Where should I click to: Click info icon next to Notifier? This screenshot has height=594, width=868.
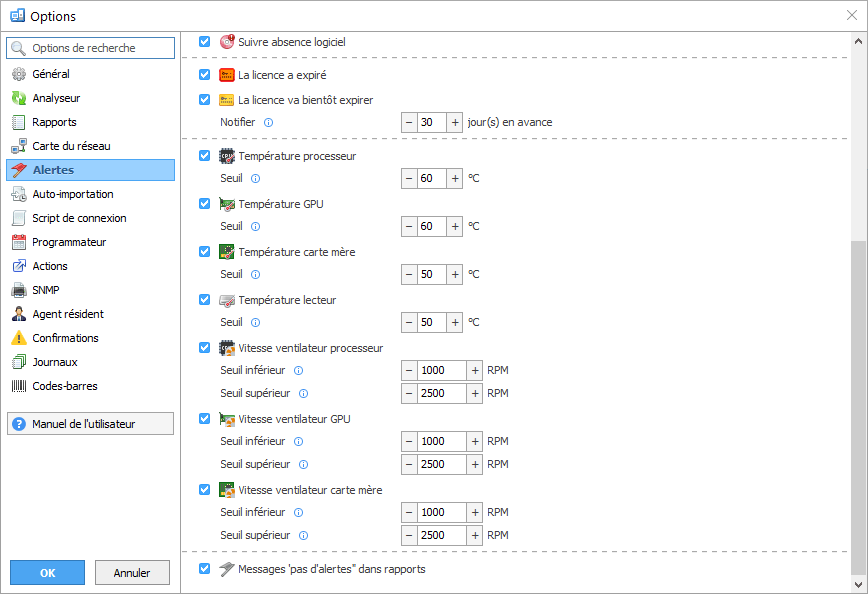[268, 122]
